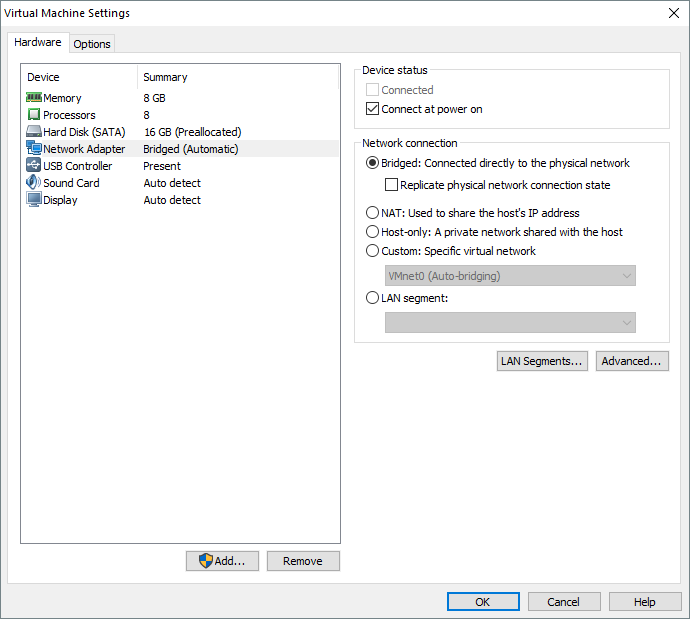Switch to the Options tab

(x=92, y=44)
